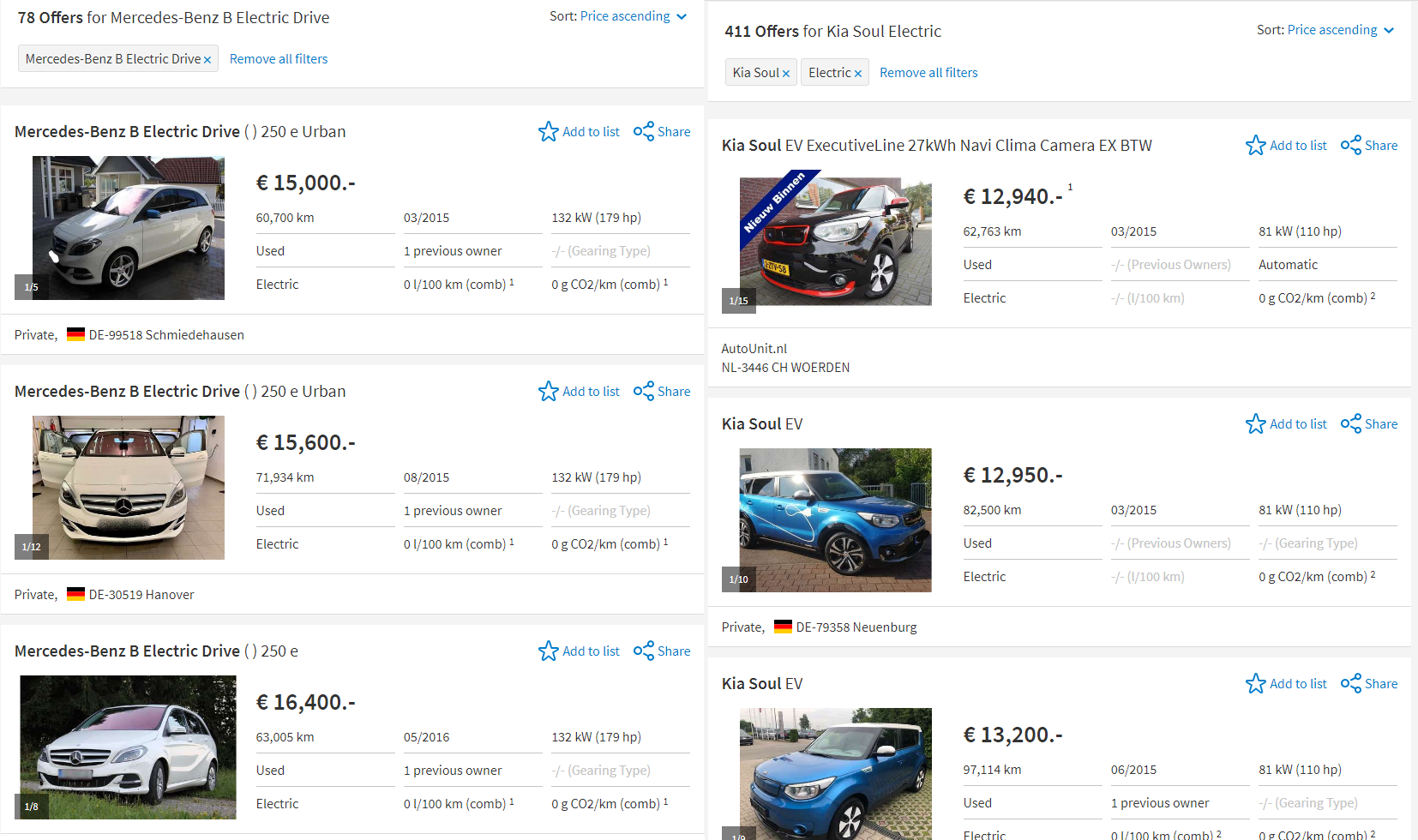Click 97,114 km mileage value
This screenshot has width=1418, height=840.
993,770
